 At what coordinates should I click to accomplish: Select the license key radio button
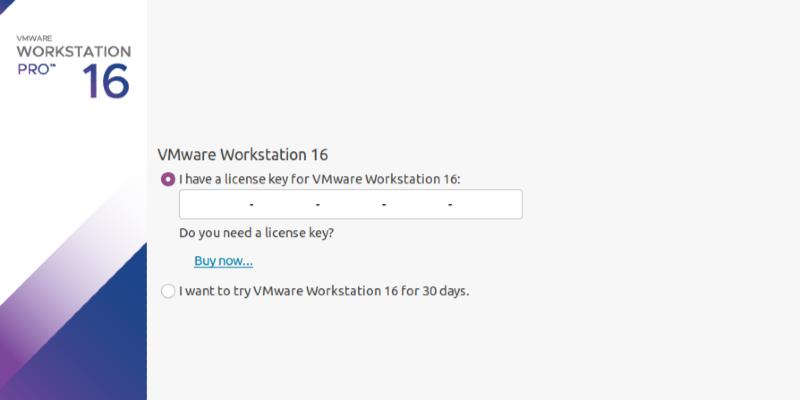[167, 180]
